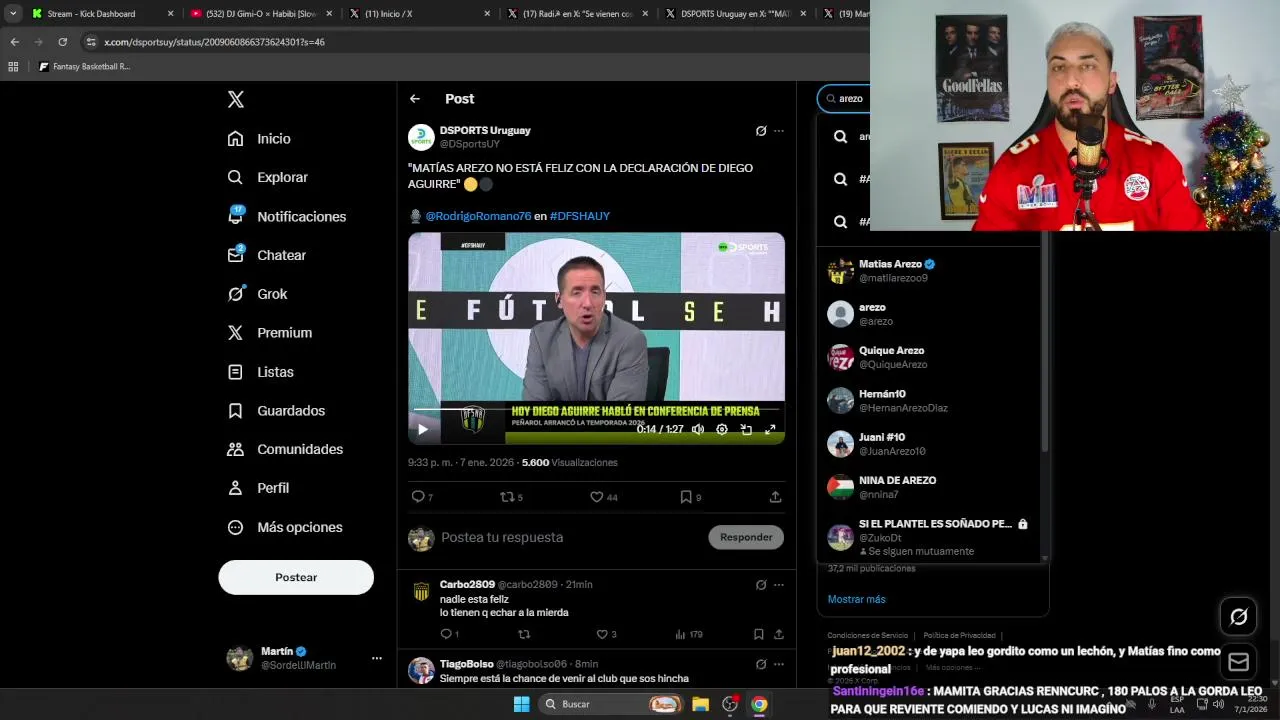Open Perfil page
Viewport: 1280px width, 720px height.
coord(258,488)
